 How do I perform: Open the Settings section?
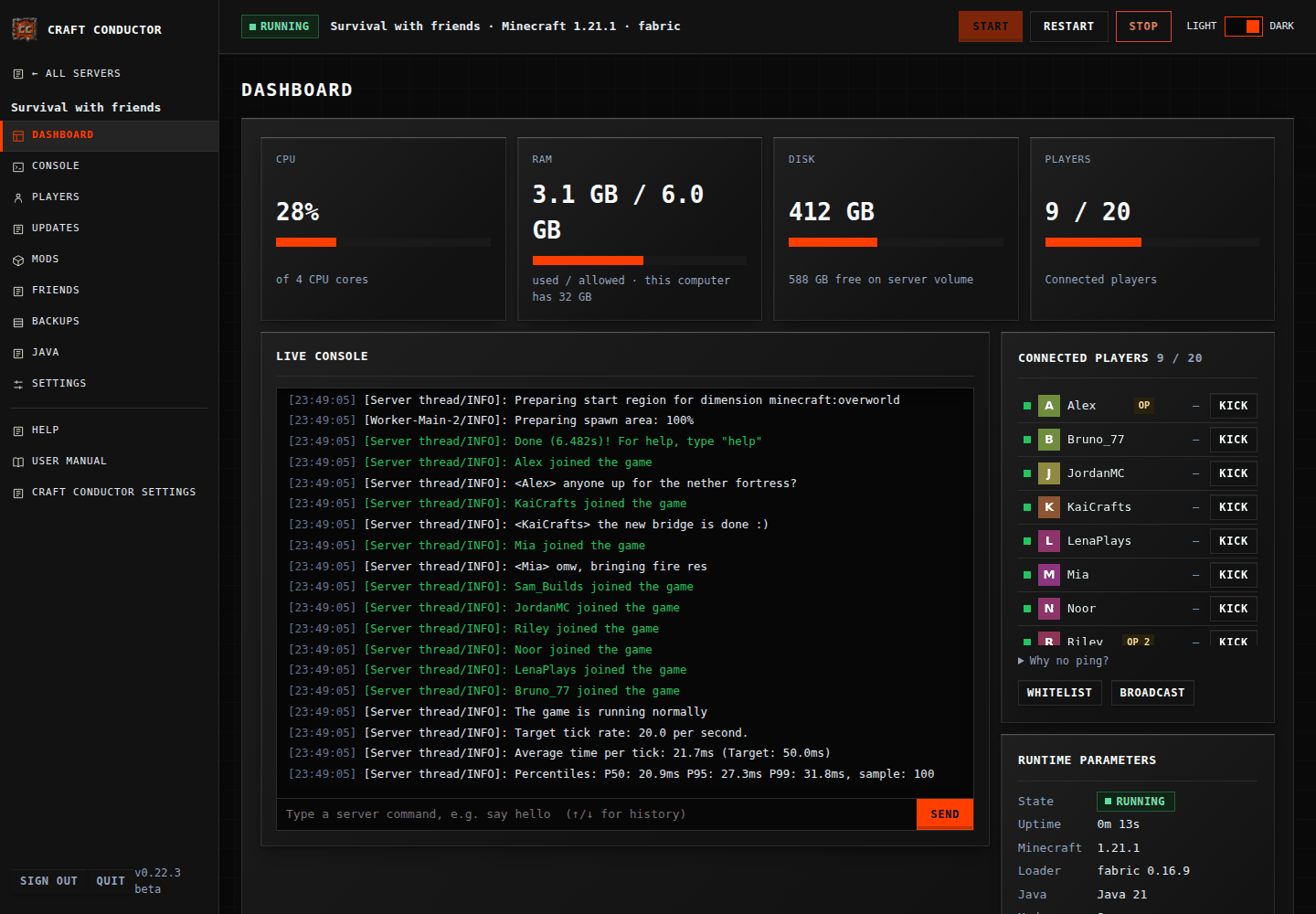(110, 384)
